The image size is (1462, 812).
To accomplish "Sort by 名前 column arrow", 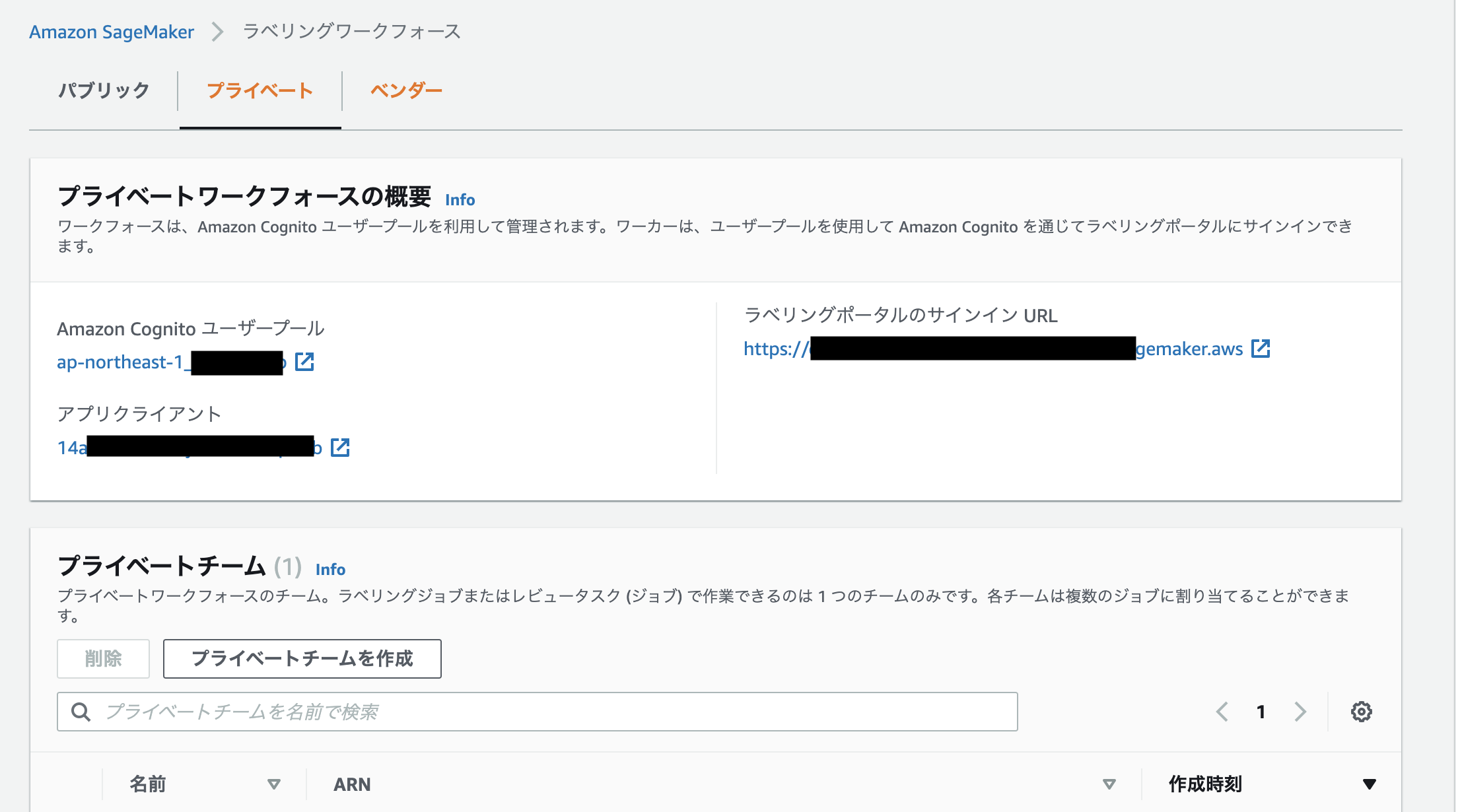I will [x=274, y=784].
